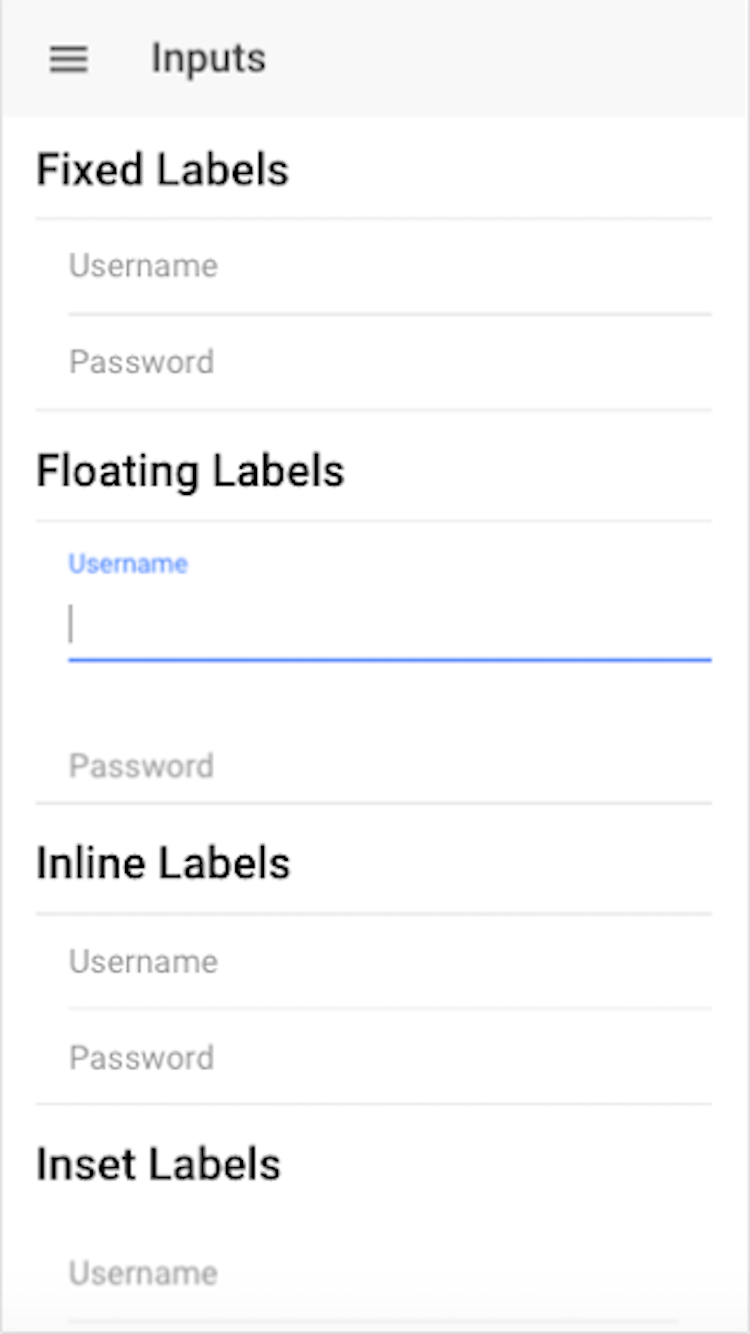Click the Inset Labels section heading
750x1334 pixels.
click(158, 1163)
